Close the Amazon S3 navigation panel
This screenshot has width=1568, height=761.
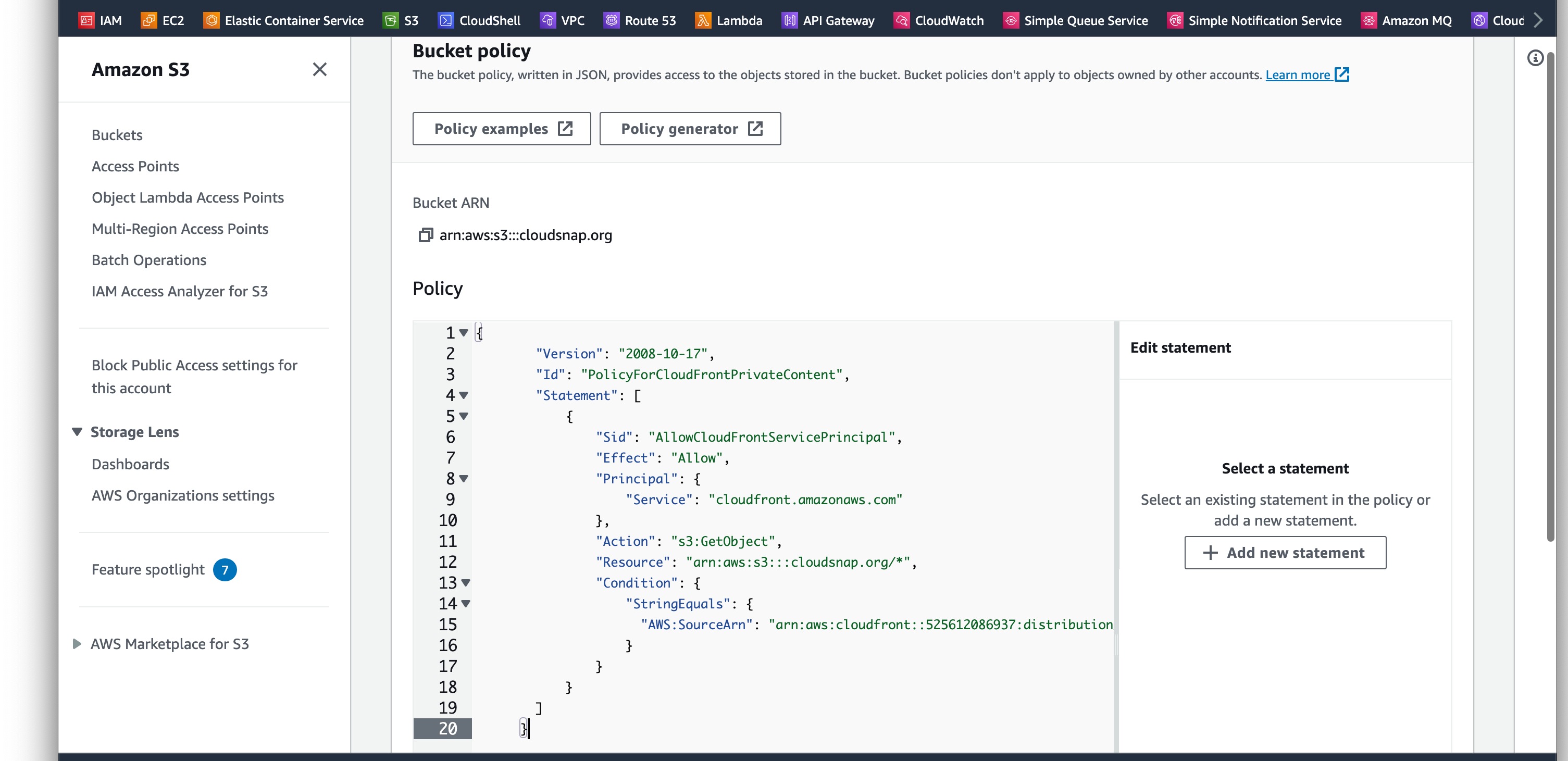click(319, 69)
